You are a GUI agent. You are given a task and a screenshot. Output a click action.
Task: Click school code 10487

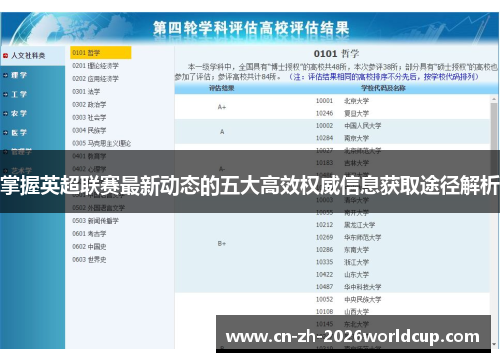[x=324, y=287]
